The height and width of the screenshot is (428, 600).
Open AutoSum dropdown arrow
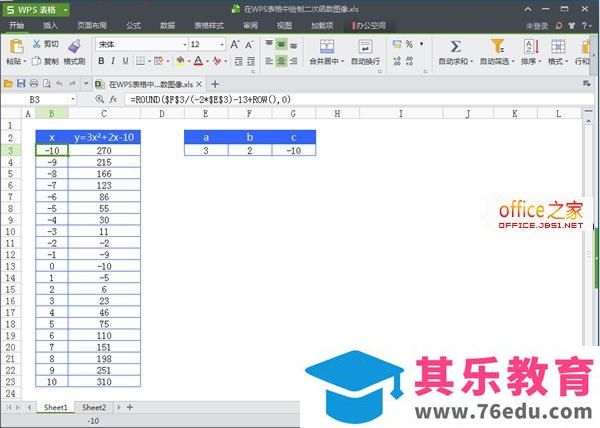pyautogui.click(x=471, y=61)
